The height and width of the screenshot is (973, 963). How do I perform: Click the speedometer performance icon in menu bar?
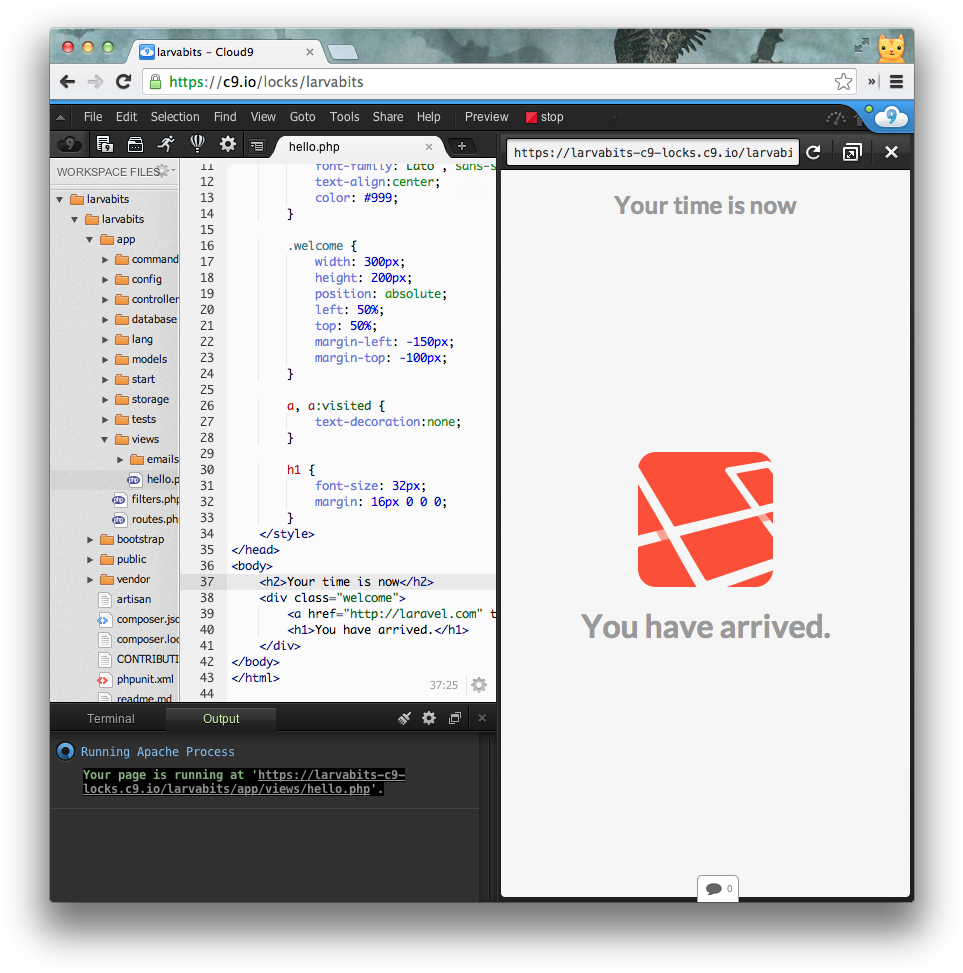pyautogui.click(x=836, y=117)
